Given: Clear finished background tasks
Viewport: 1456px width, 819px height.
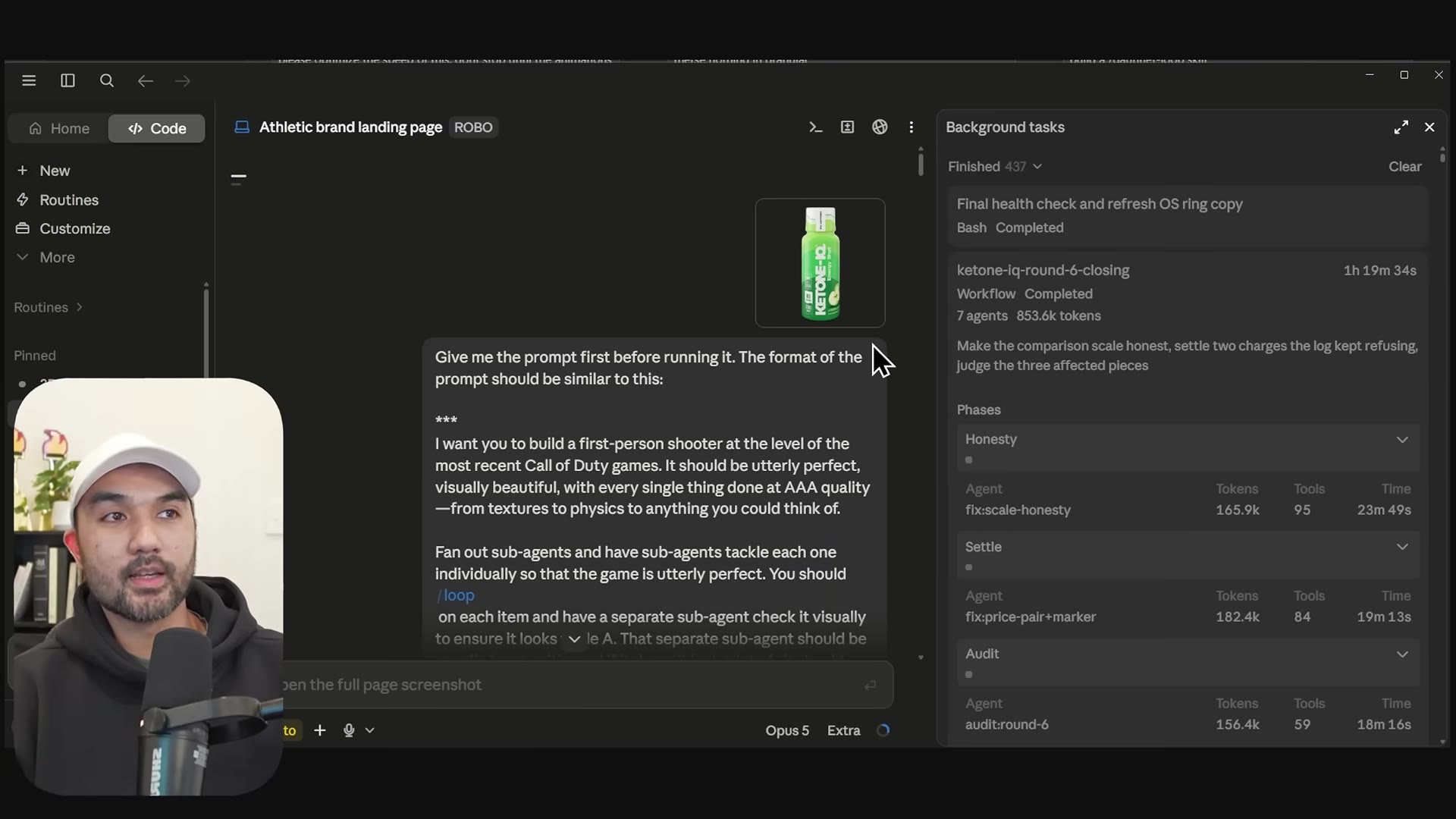Looking at the screenshot, I should [1404, 166].
